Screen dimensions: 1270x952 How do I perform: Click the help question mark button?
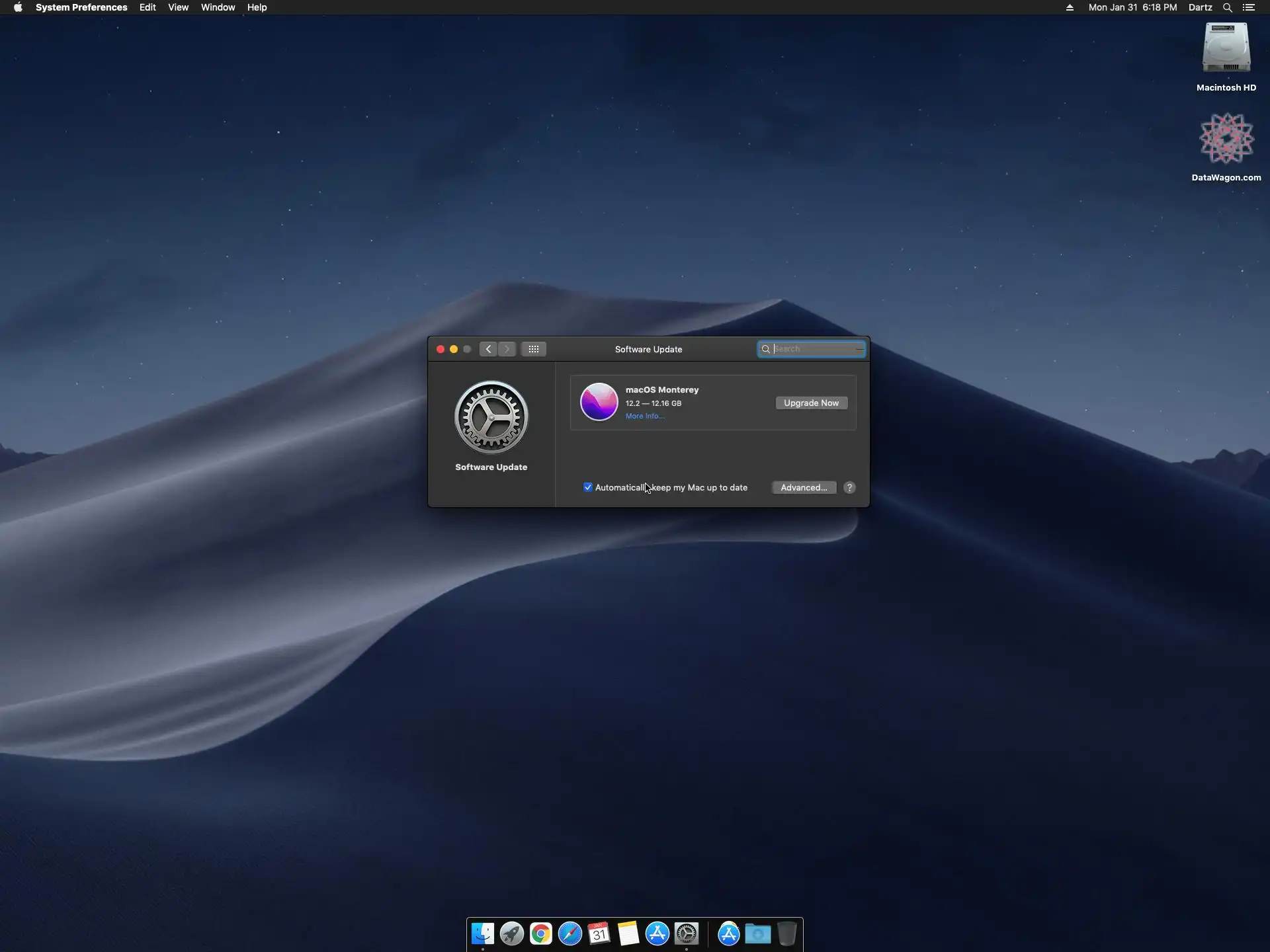click(x=849, y=487)
